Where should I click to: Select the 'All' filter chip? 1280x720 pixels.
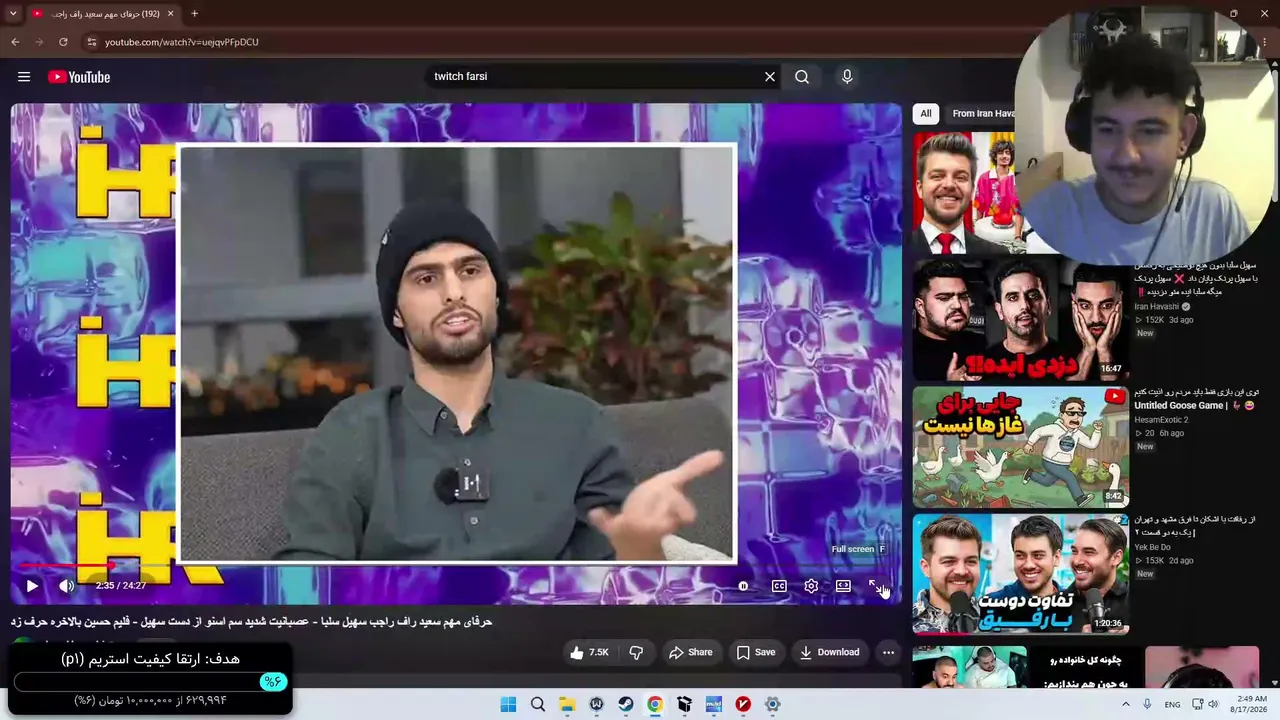926,114
